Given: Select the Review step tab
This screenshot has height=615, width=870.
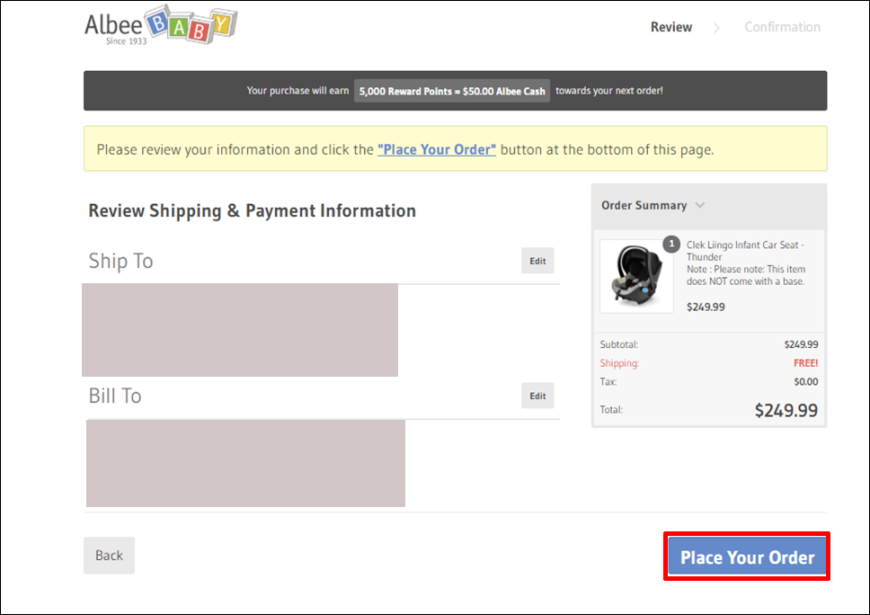Looking at the screenshot, I should [671, 27].
